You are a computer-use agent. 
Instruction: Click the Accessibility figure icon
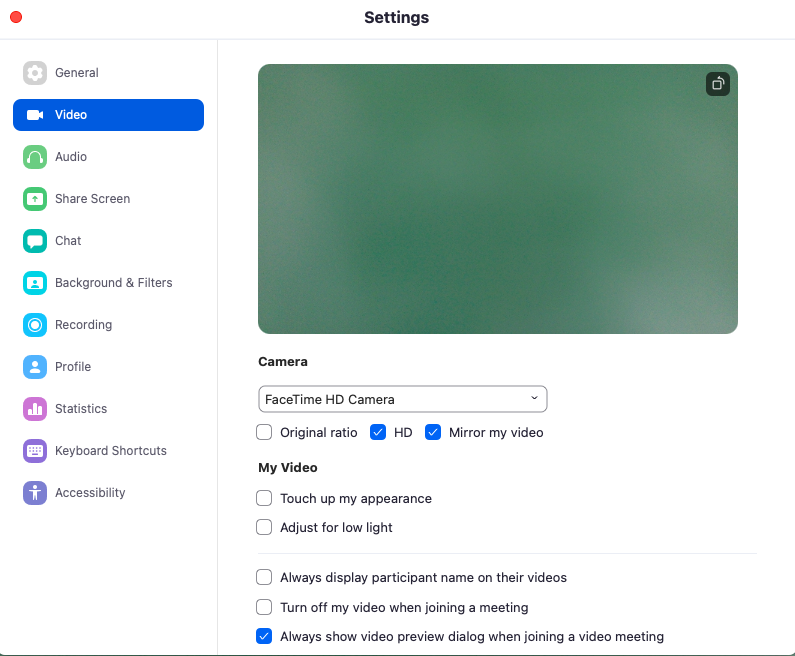[35, 493]
